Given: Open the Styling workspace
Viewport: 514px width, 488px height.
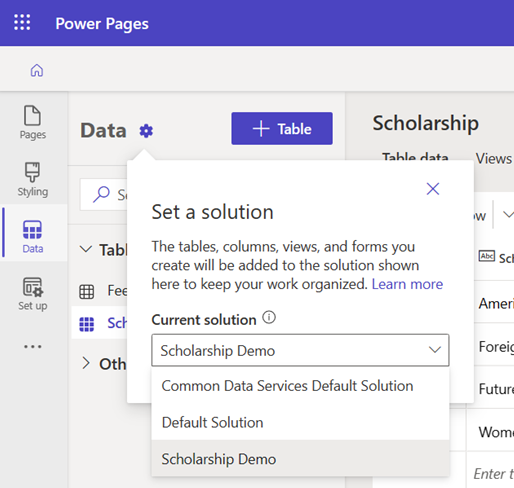Looking at the screenshot, I should (33, 180).
